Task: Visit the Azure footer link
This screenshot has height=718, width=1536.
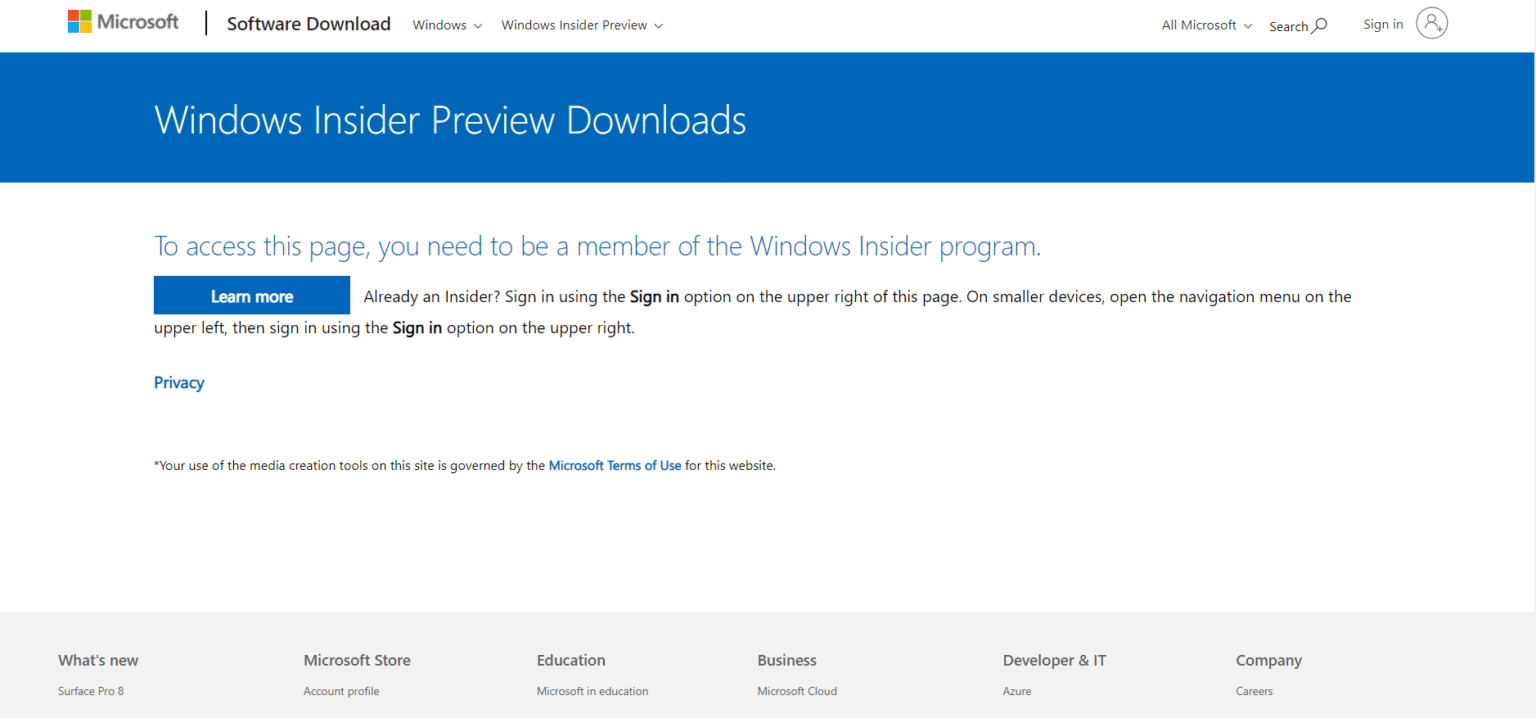Action: [x=1016, y=691]
